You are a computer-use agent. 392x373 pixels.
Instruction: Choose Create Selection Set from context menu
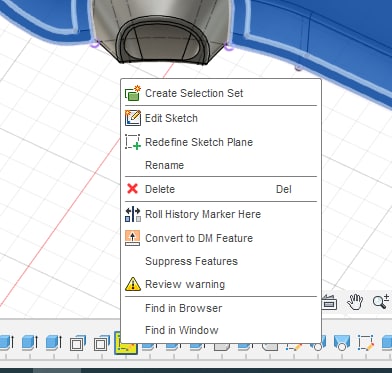click(x=220, y=93)
